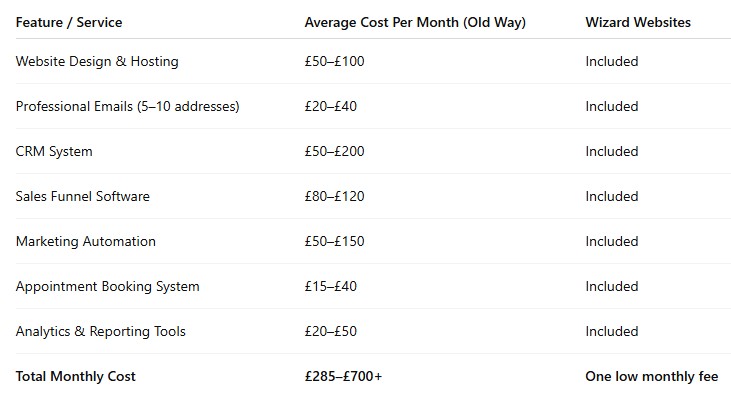Select Professional Emails (5–10 addresses) text
This screenshot has height=396, width=731.
click(x=127, y=106)
